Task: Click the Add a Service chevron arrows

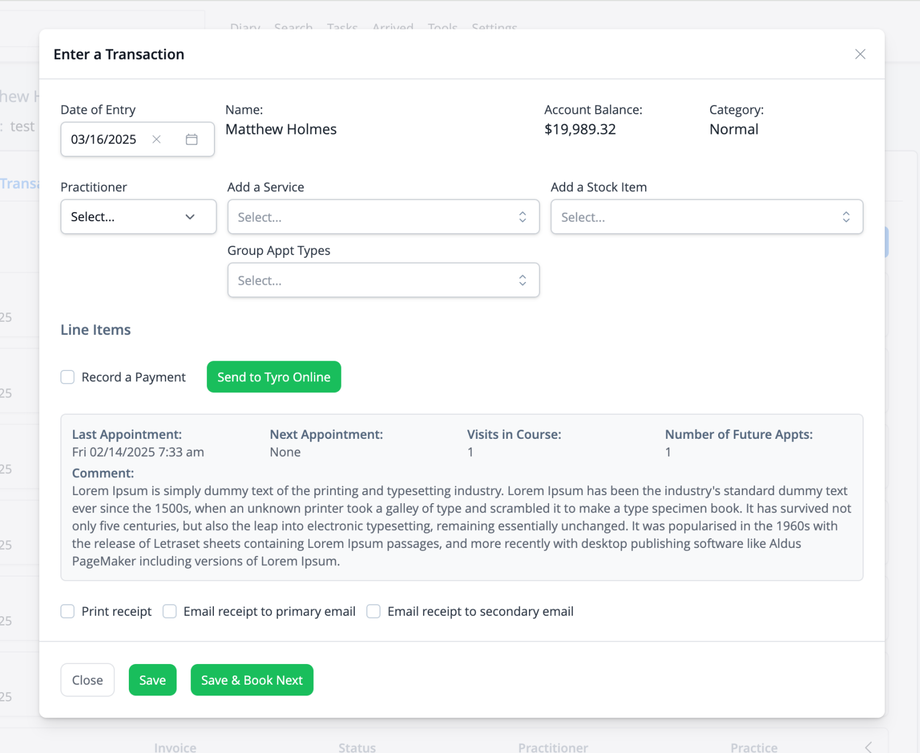Action: click(x=522, y=217)
